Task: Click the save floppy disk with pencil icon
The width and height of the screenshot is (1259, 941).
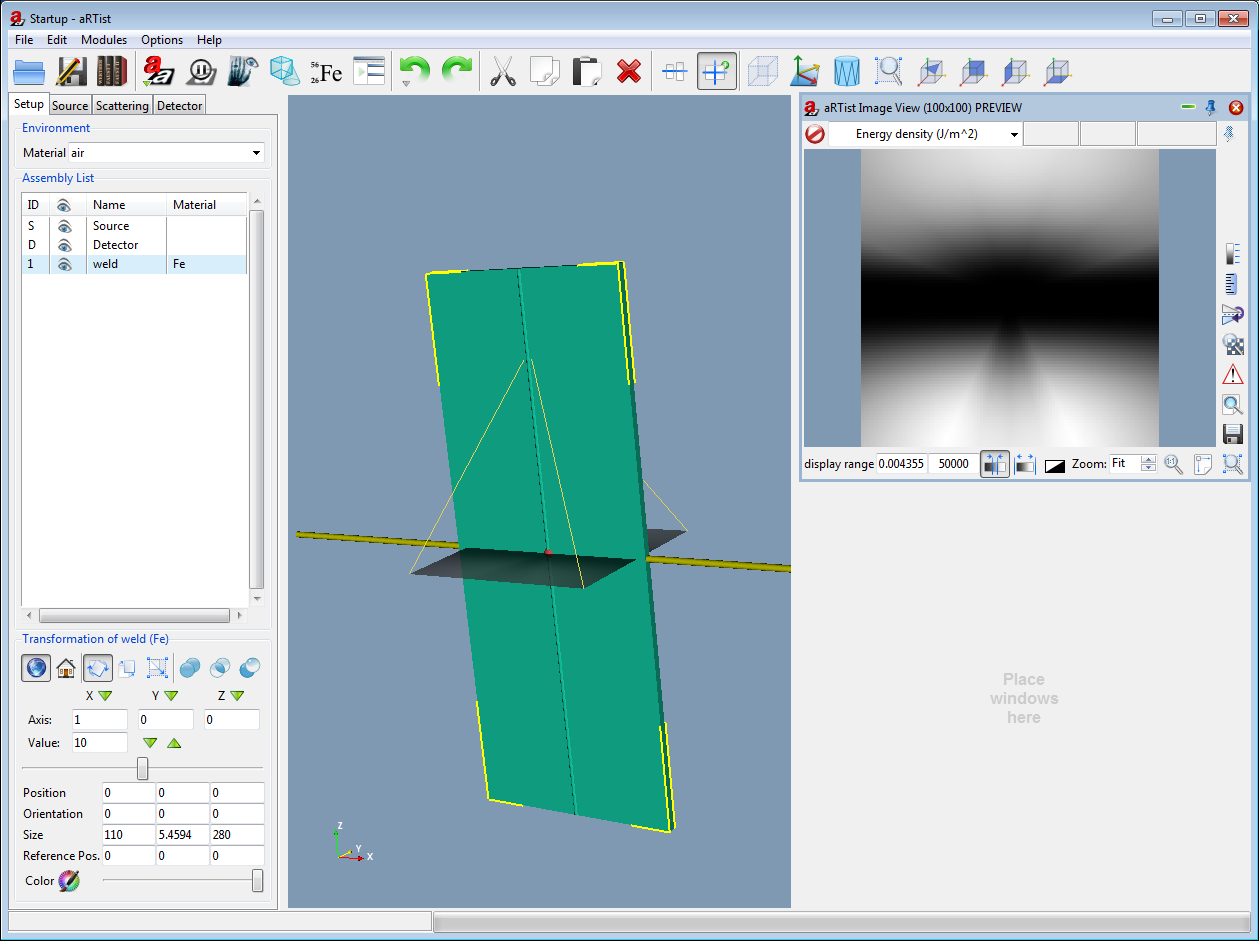Action: pos(71,71)
